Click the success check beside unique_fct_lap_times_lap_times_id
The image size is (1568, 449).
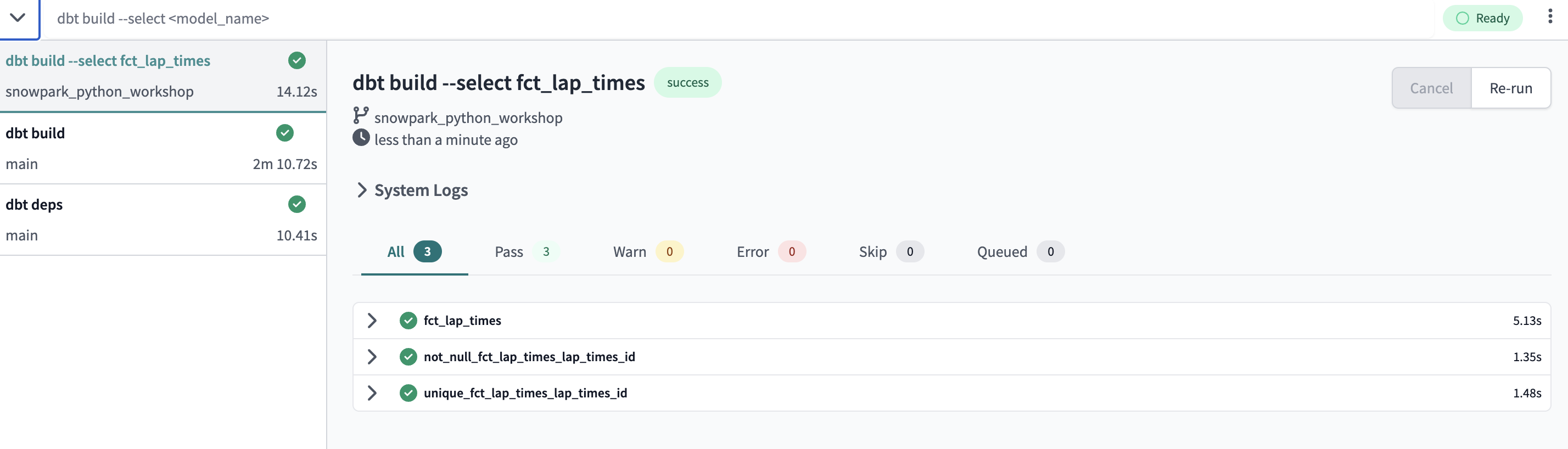[408, 392]
